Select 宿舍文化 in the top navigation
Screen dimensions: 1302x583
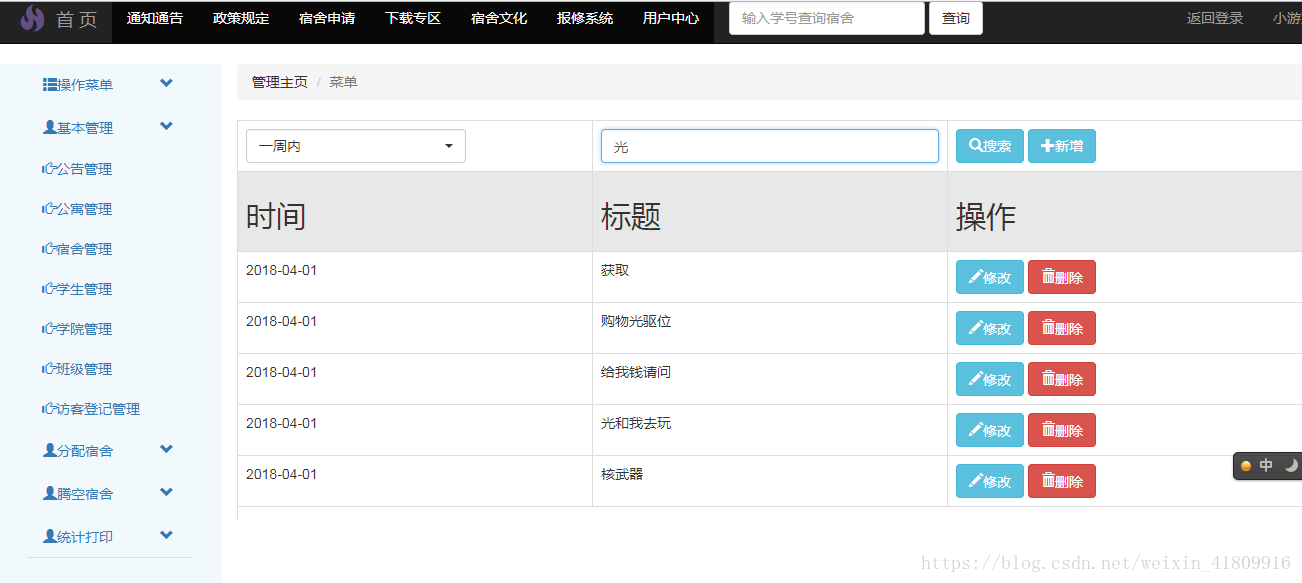499,18
